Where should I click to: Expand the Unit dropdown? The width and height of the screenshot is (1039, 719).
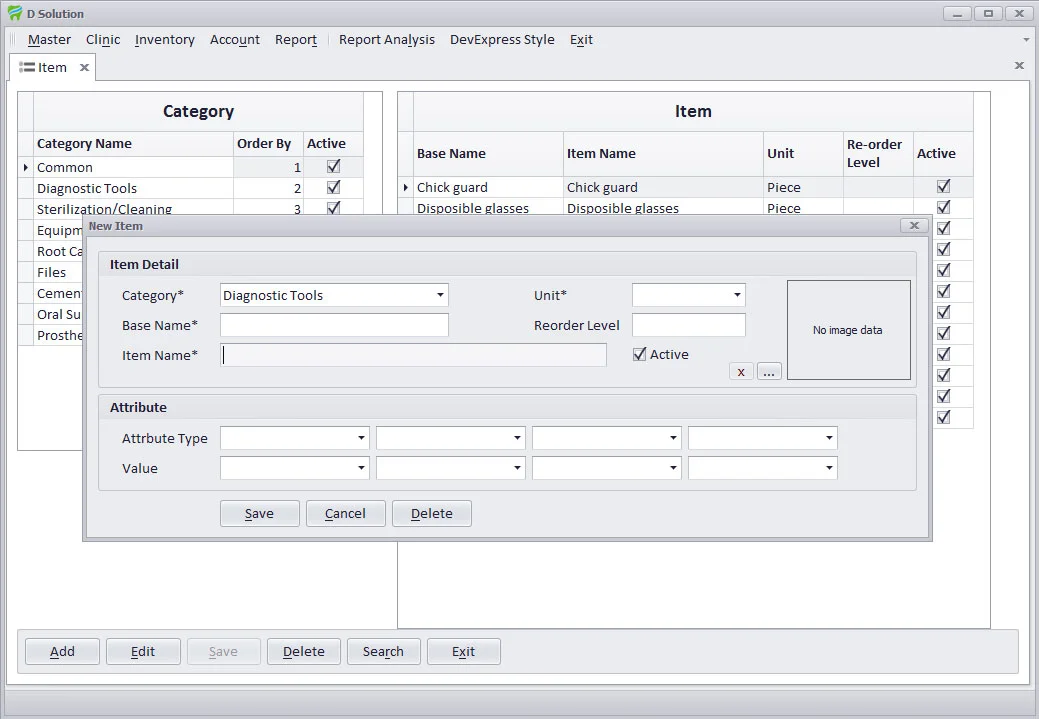[737, 295]
